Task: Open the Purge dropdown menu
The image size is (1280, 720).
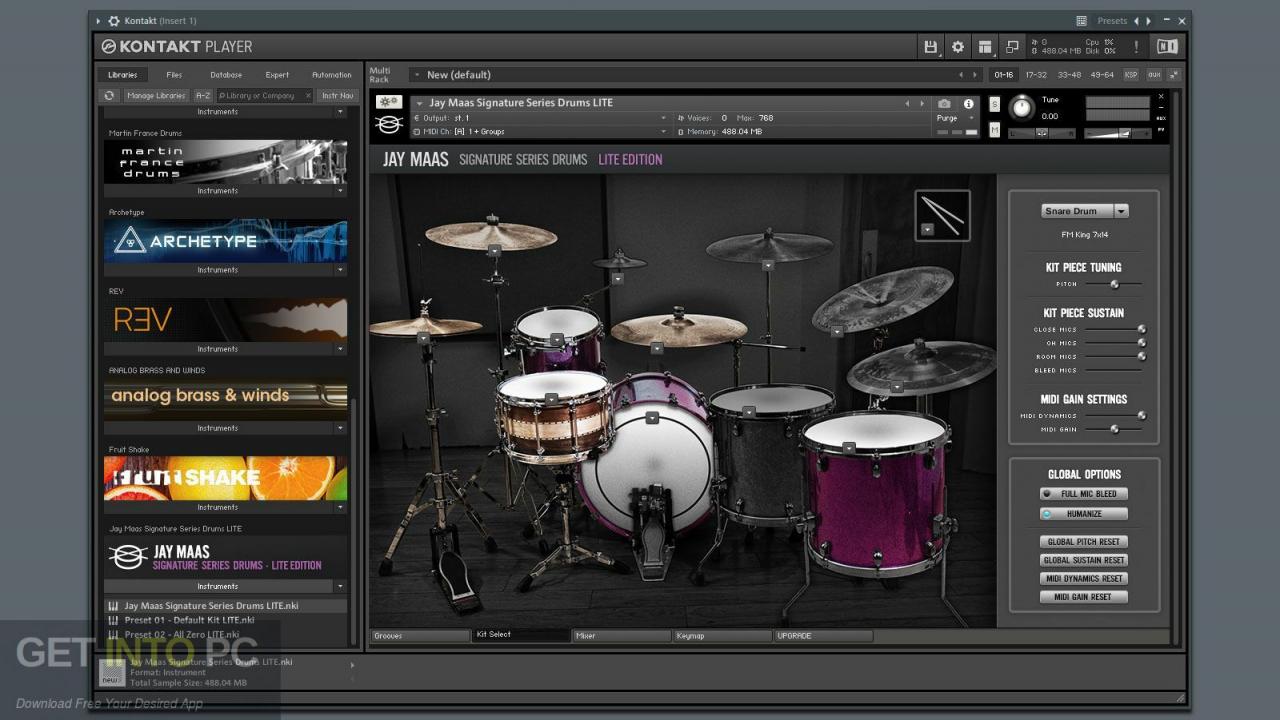Action: click(953, 118)
